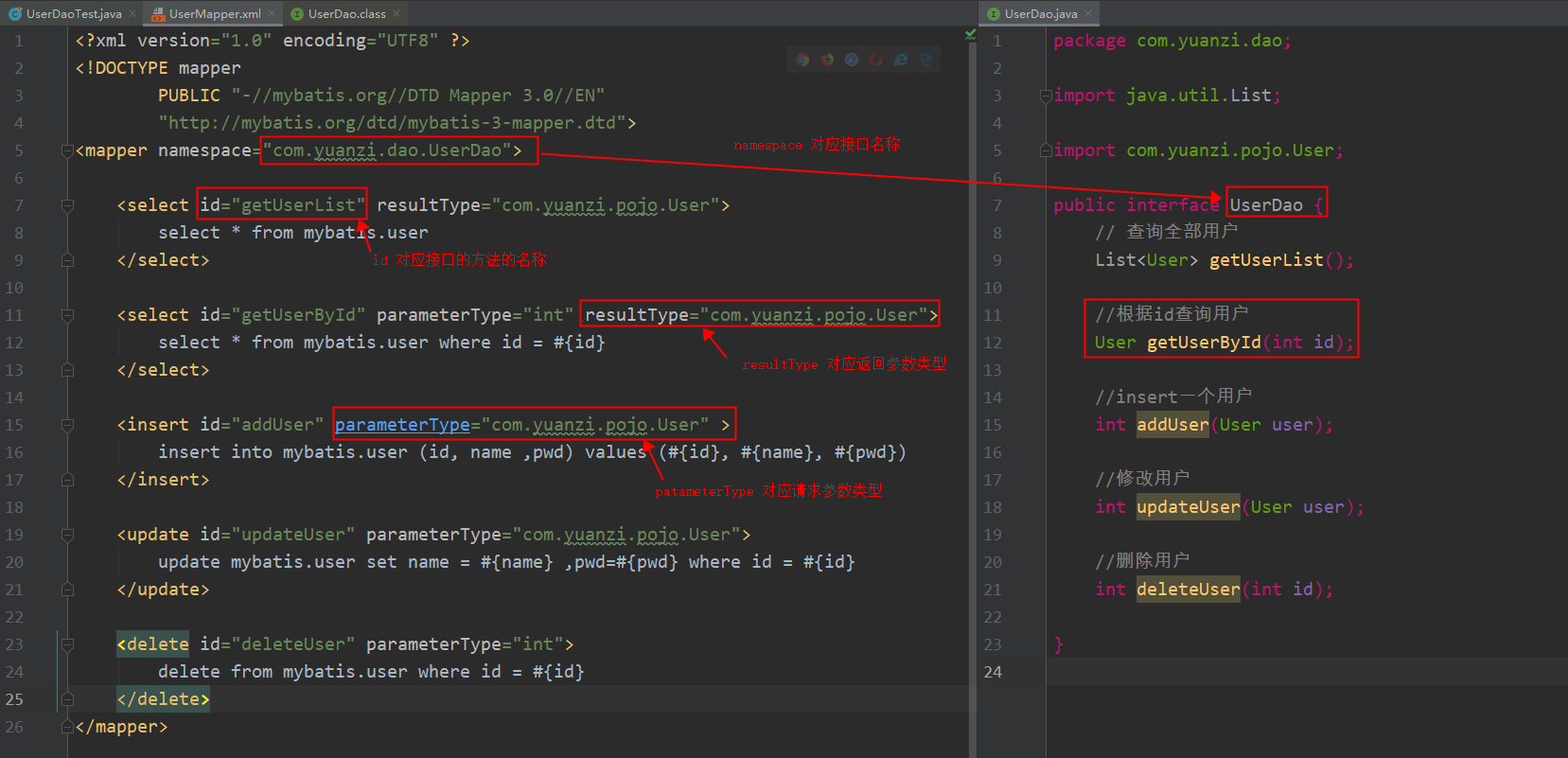
Task: Collapse the deleteUser fold on line 23
Action: (67, 644)
